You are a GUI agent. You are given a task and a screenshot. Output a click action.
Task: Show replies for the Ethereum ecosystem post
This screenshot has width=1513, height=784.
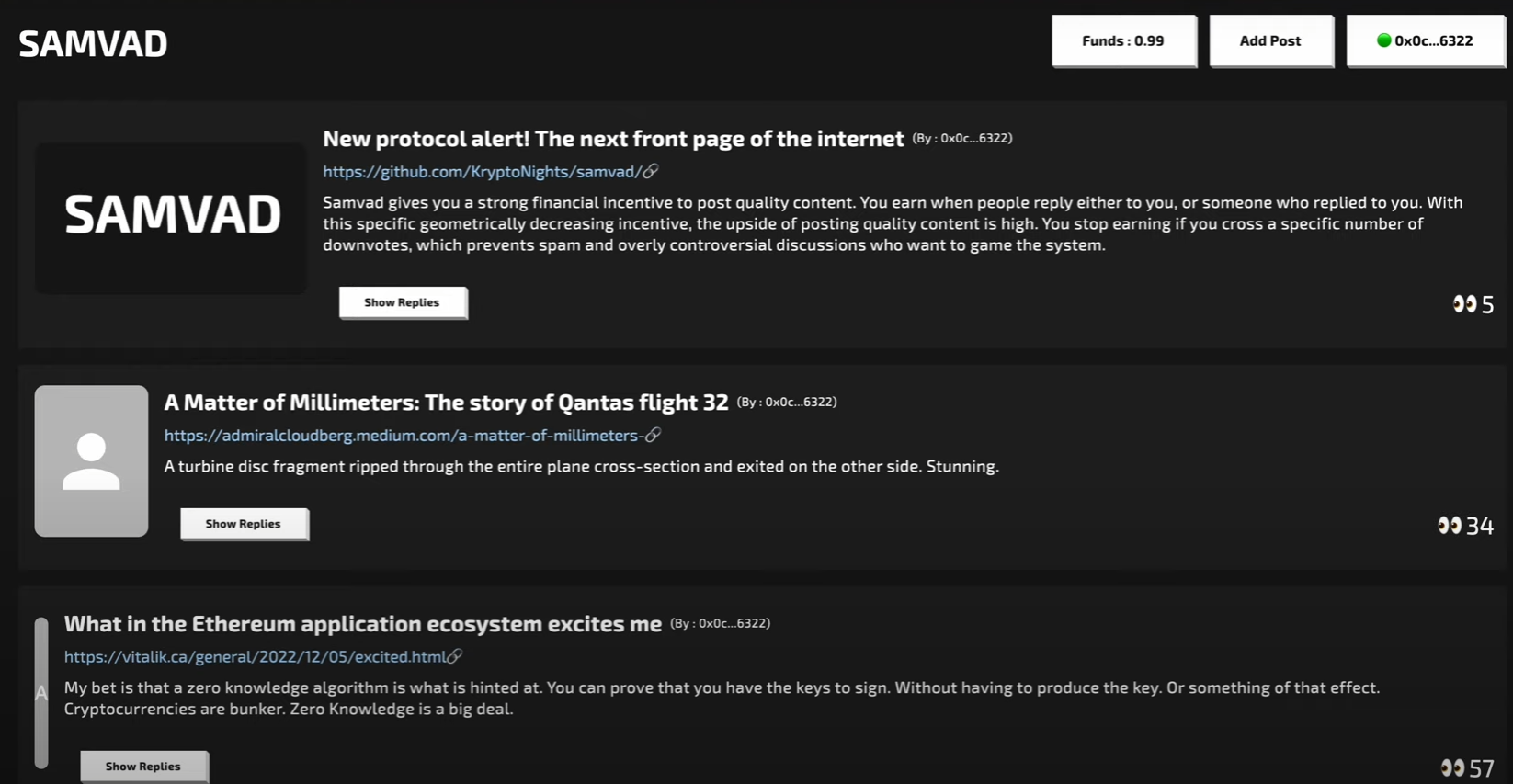point(143,767)
